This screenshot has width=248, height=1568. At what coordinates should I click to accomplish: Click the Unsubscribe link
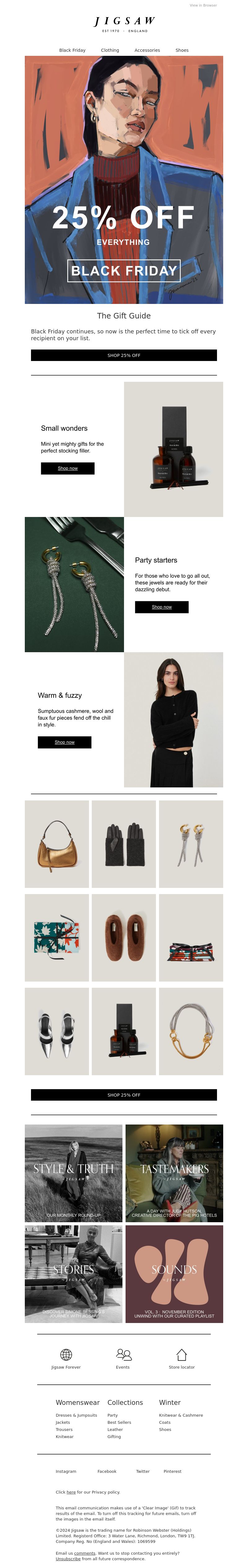pos(68,1559)
